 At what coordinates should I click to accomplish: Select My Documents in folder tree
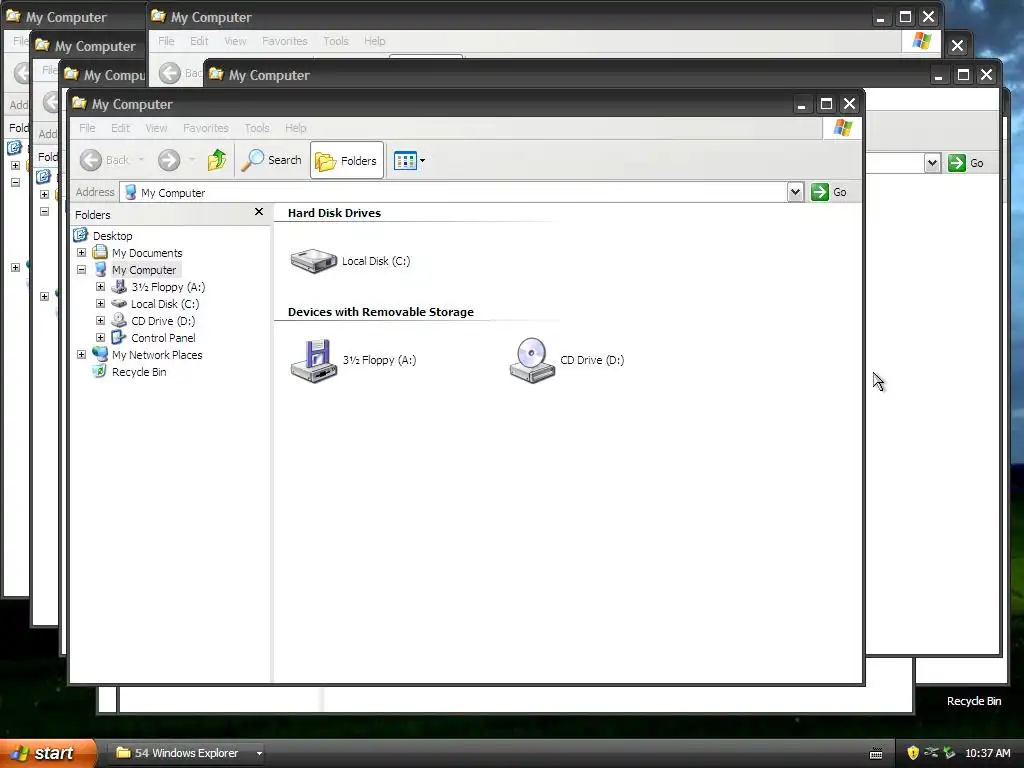(x=147, y=253)
